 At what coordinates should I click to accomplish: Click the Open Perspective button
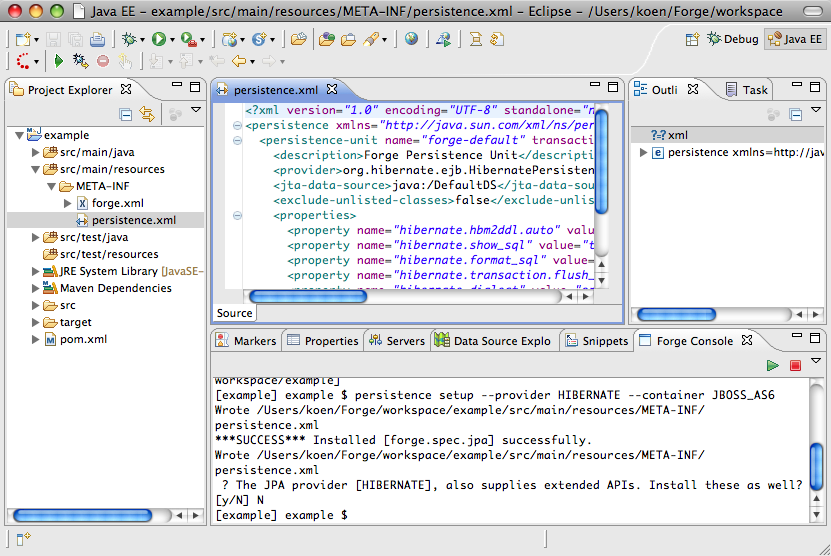(692, 39)
